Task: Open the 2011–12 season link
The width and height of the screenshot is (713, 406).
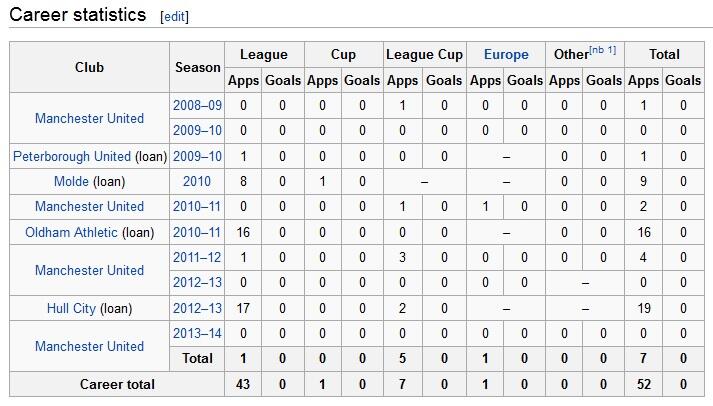Action: 197,257
